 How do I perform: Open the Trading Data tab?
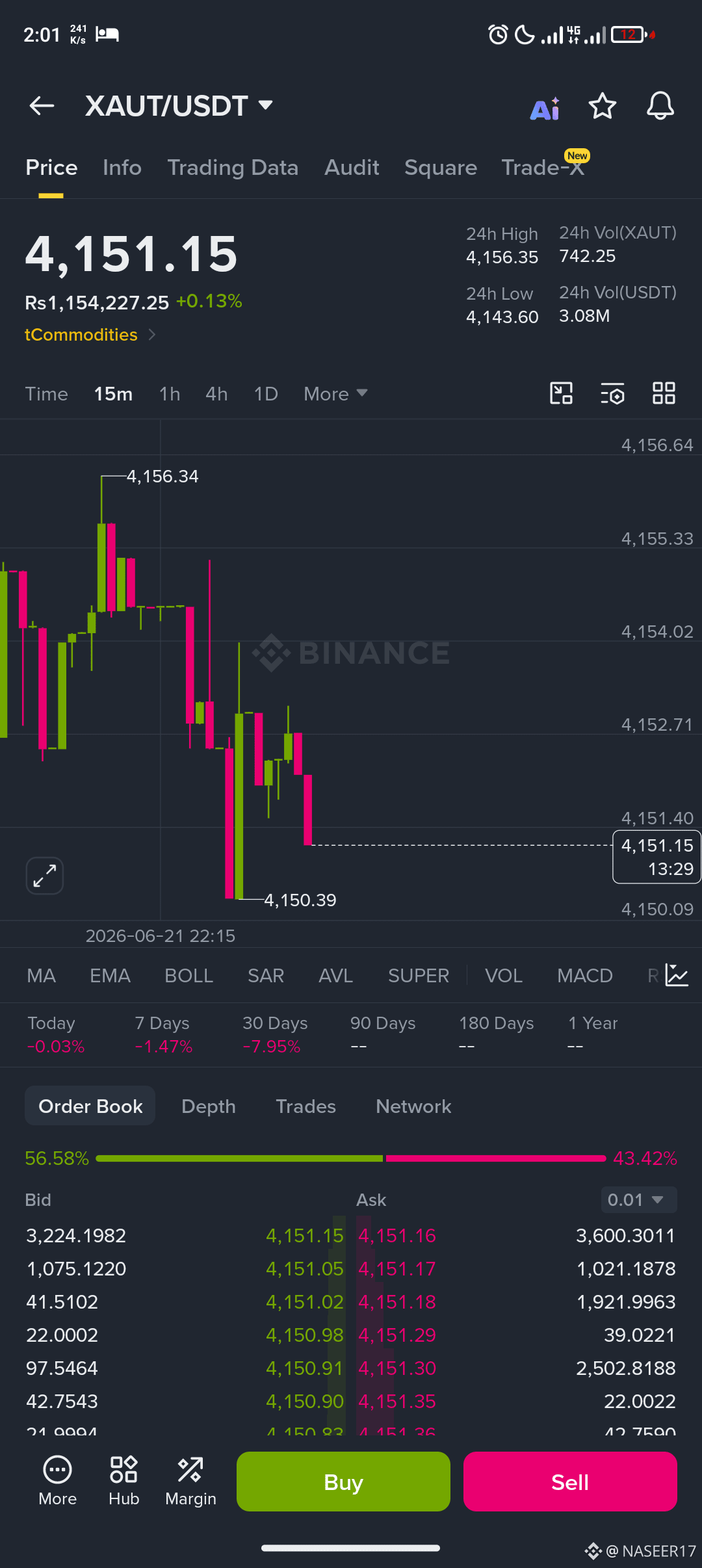click(x=233, y=168)
